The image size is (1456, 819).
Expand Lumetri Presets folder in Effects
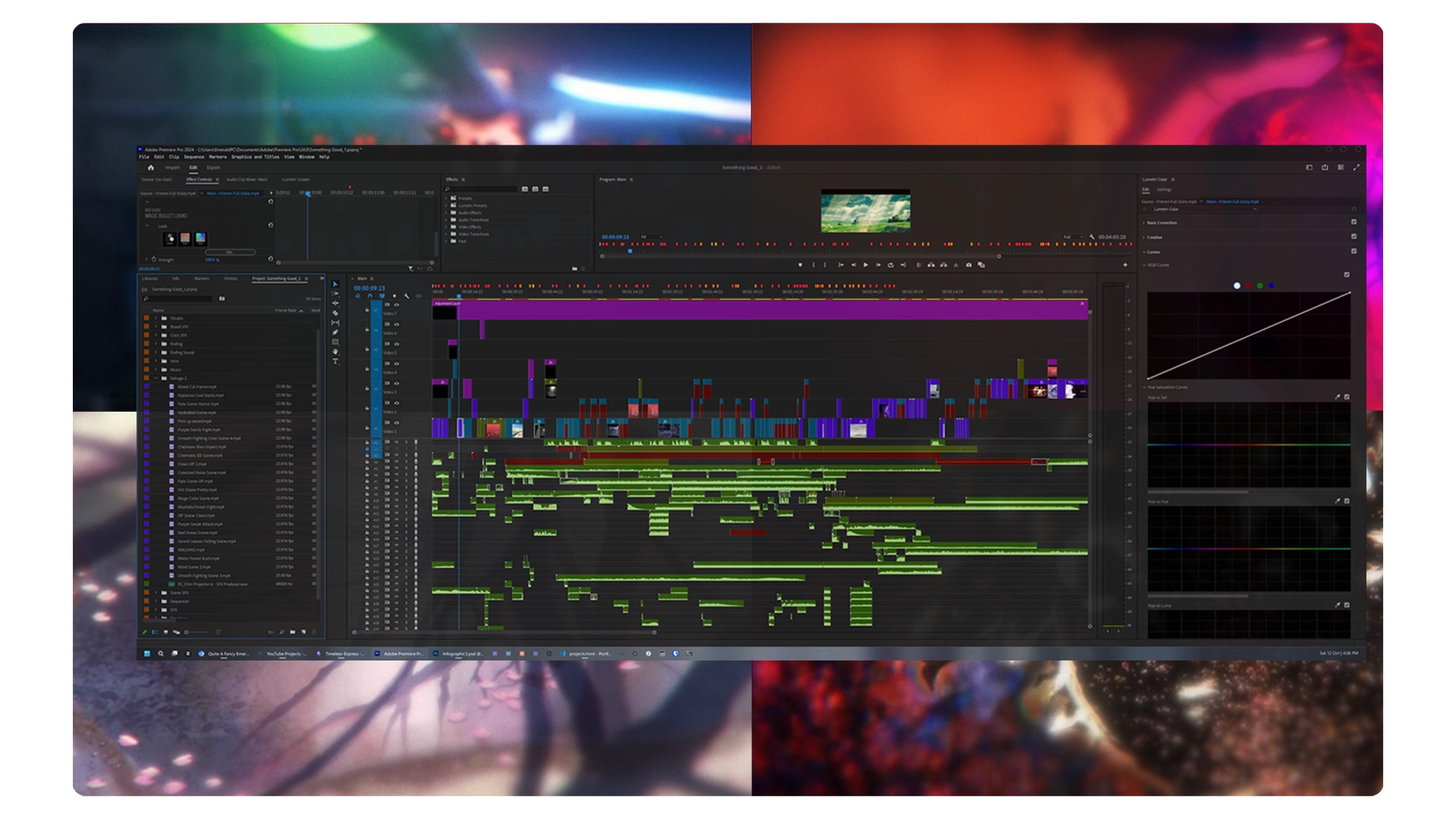click(446, 206)
